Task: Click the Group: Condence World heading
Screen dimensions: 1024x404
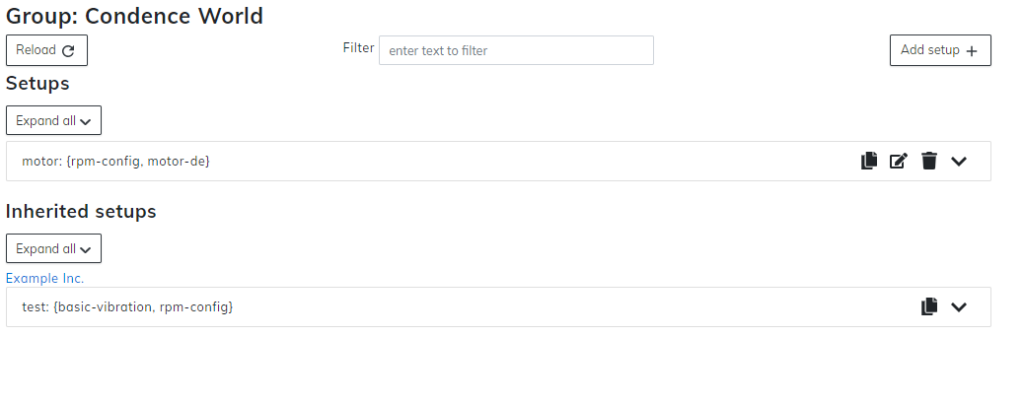Action: point(135,16)
